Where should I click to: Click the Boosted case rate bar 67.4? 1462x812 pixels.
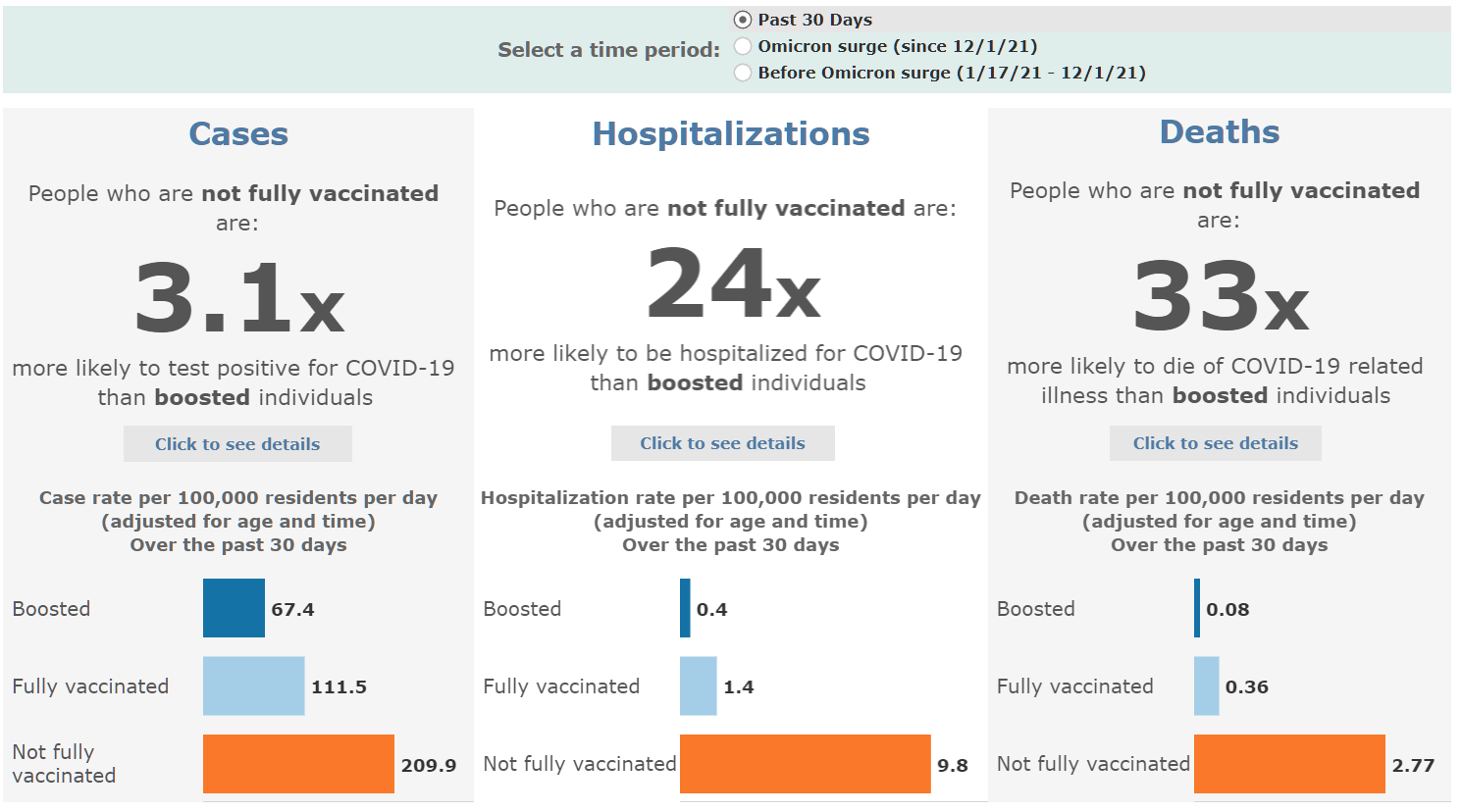(x=234, y=608)
